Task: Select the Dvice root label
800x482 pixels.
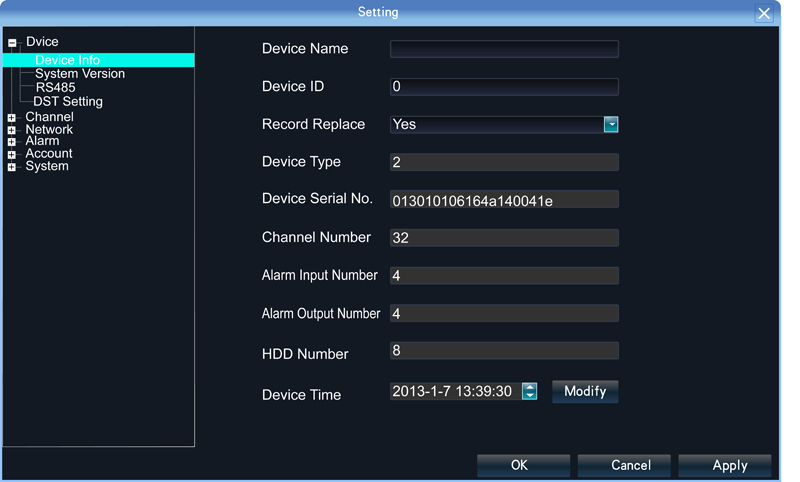Action: (42, 42)
